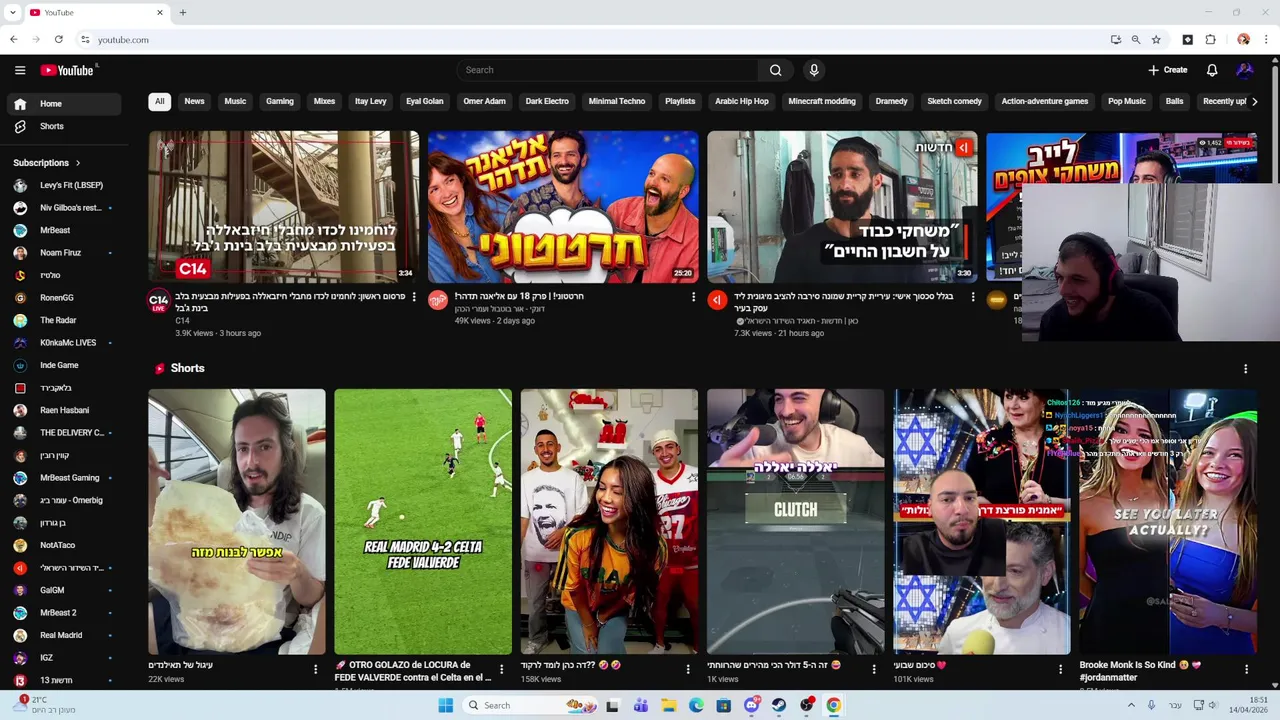
Task: Show more filter chips with right arrow
Action: [1255, 101]
